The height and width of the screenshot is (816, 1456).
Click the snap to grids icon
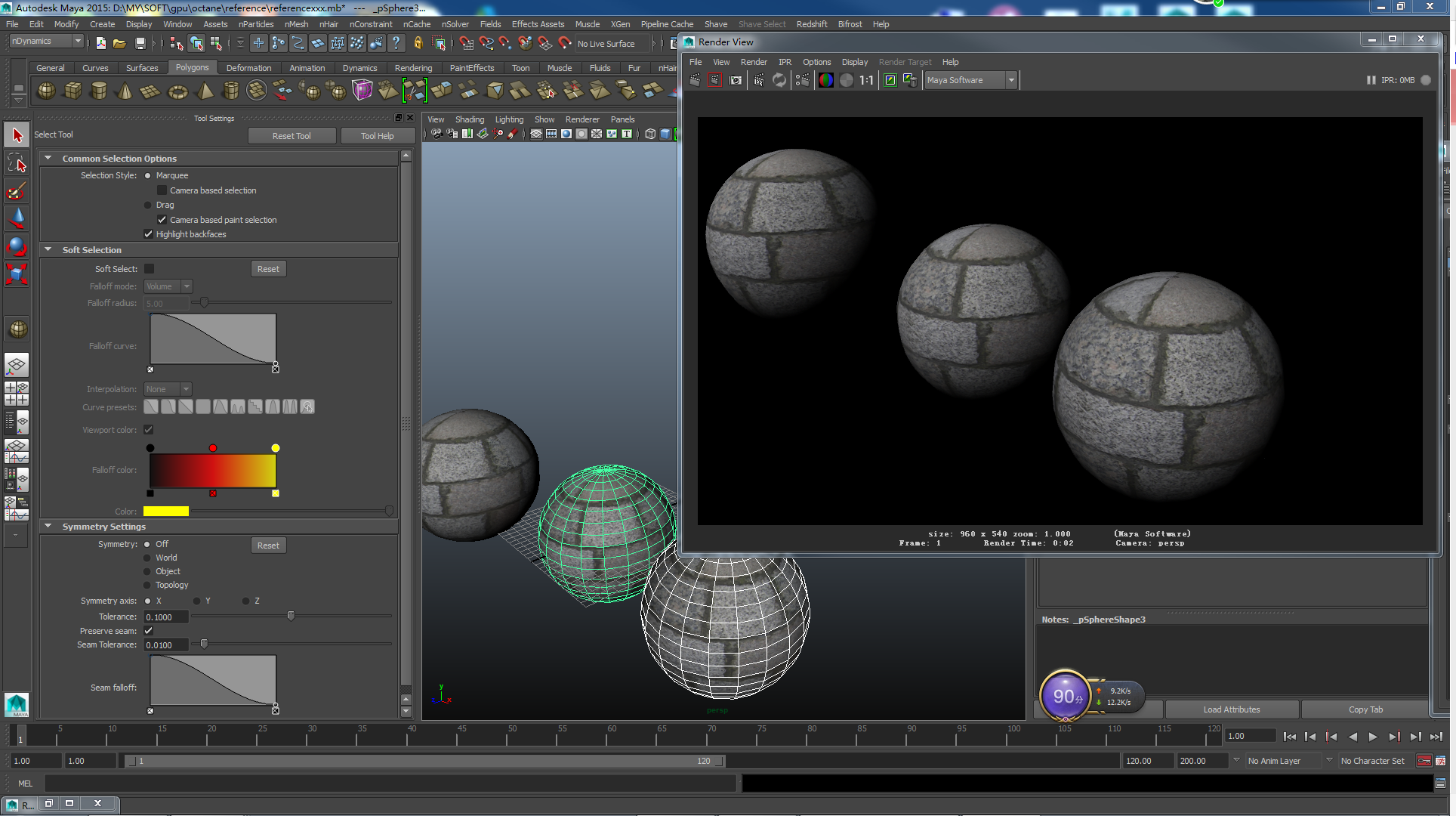click(x=464, y=44)
